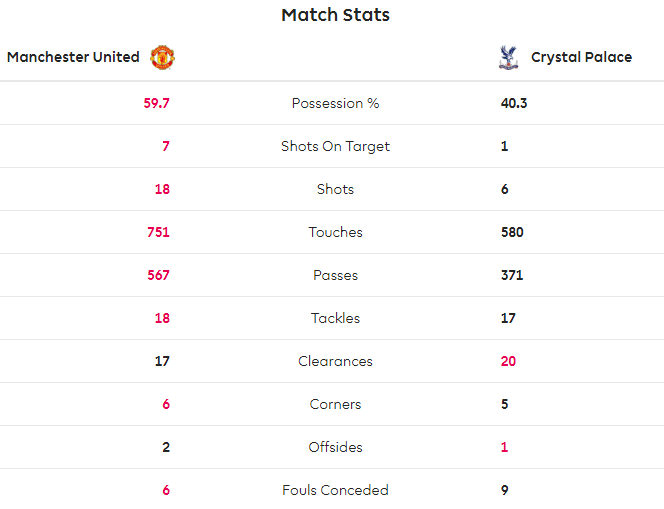Click Manchester United's 59.7 possession value
This screenshot has width=664, height=509.
[156, 103]
